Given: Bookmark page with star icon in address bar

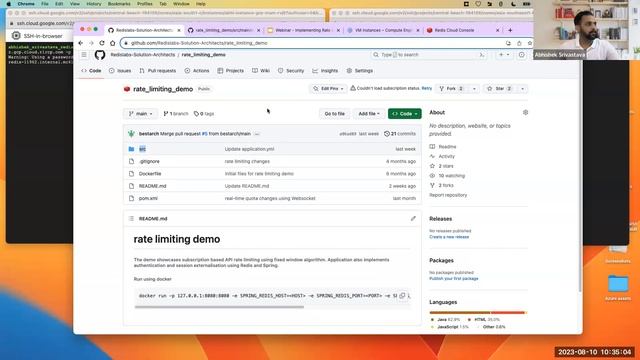Looking at the screenshot, I should coord(529,43).
